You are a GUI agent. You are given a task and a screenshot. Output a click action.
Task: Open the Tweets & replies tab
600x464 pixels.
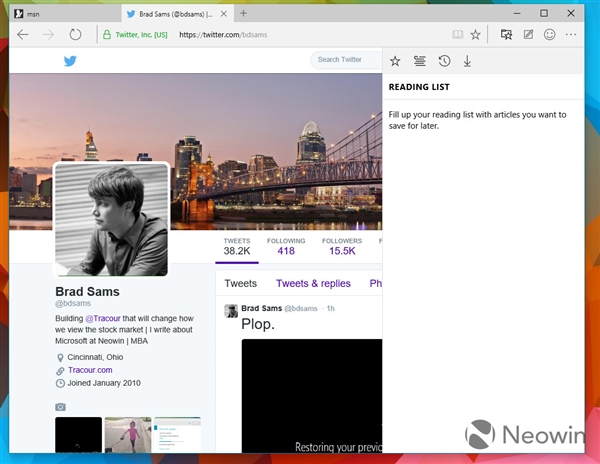tap(313, 283)
